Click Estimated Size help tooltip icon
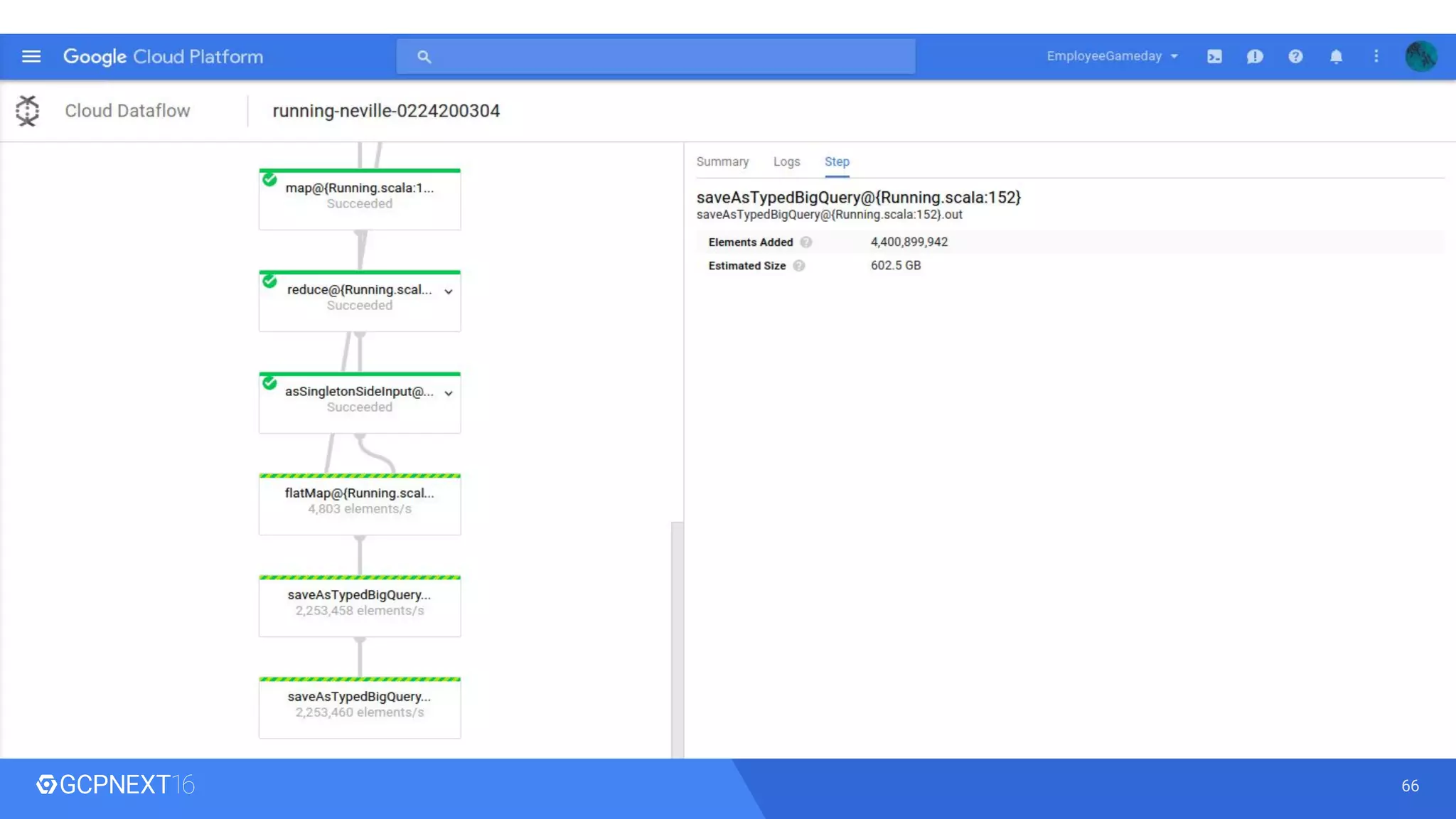This screenshot has width=1456, height=819. coord(798,266)
